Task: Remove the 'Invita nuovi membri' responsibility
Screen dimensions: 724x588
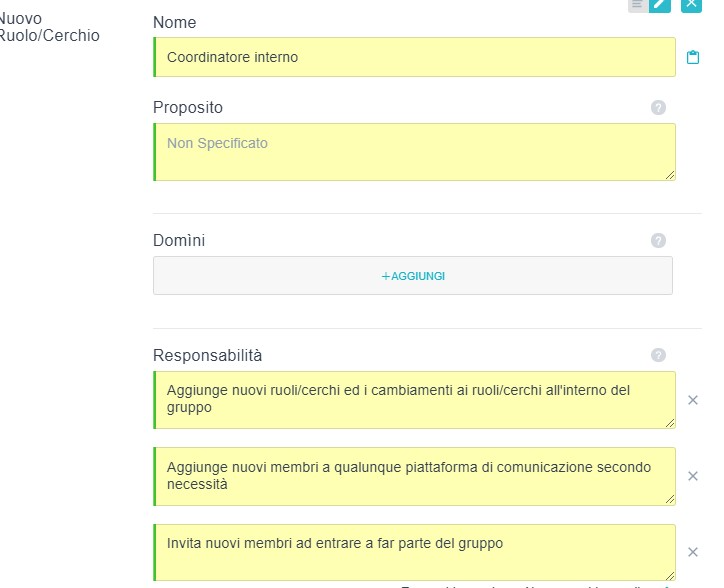Action: pos(693,552)
